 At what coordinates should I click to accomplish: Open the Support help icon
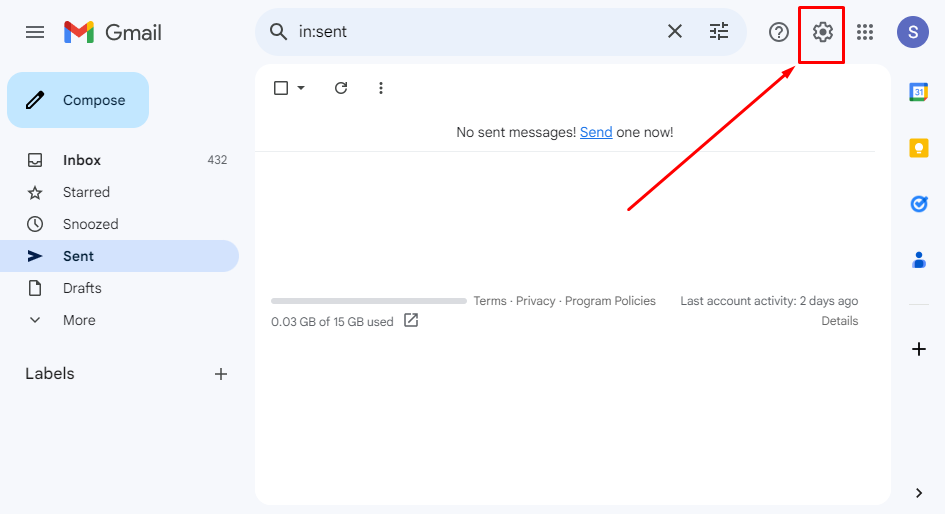(779, 32)
